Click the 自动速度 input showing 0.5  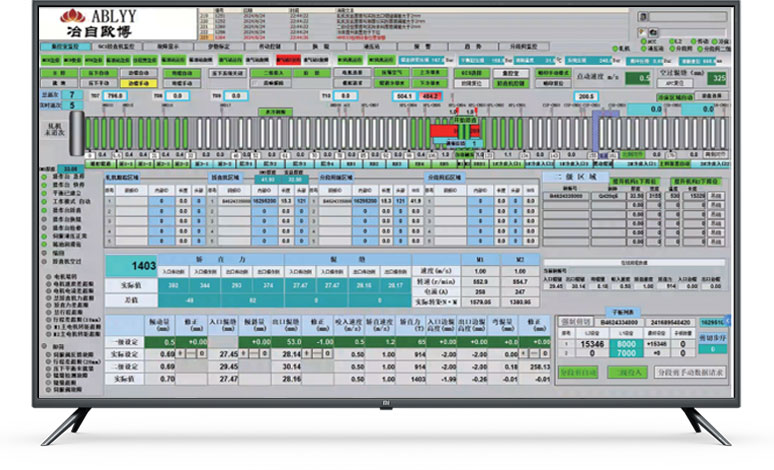click(x=640, y=77)
